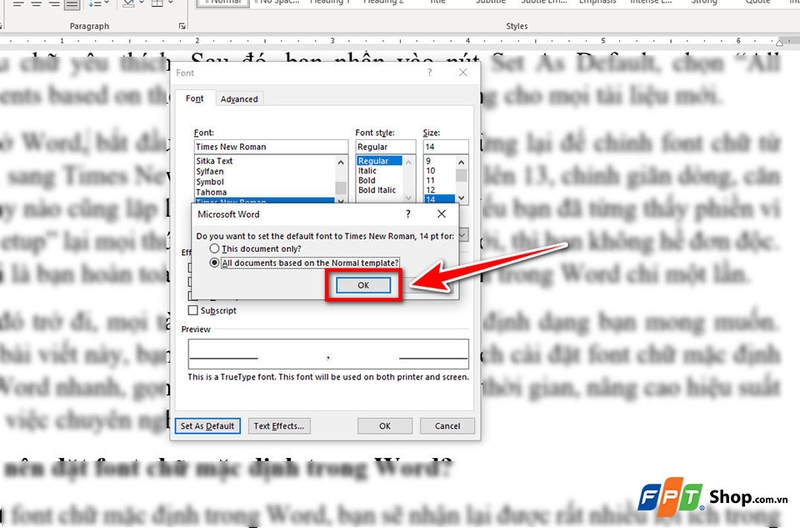Switch to the Advanced tab
The height and width of the screenshot is (528, 800).
(x=239, y=99)
